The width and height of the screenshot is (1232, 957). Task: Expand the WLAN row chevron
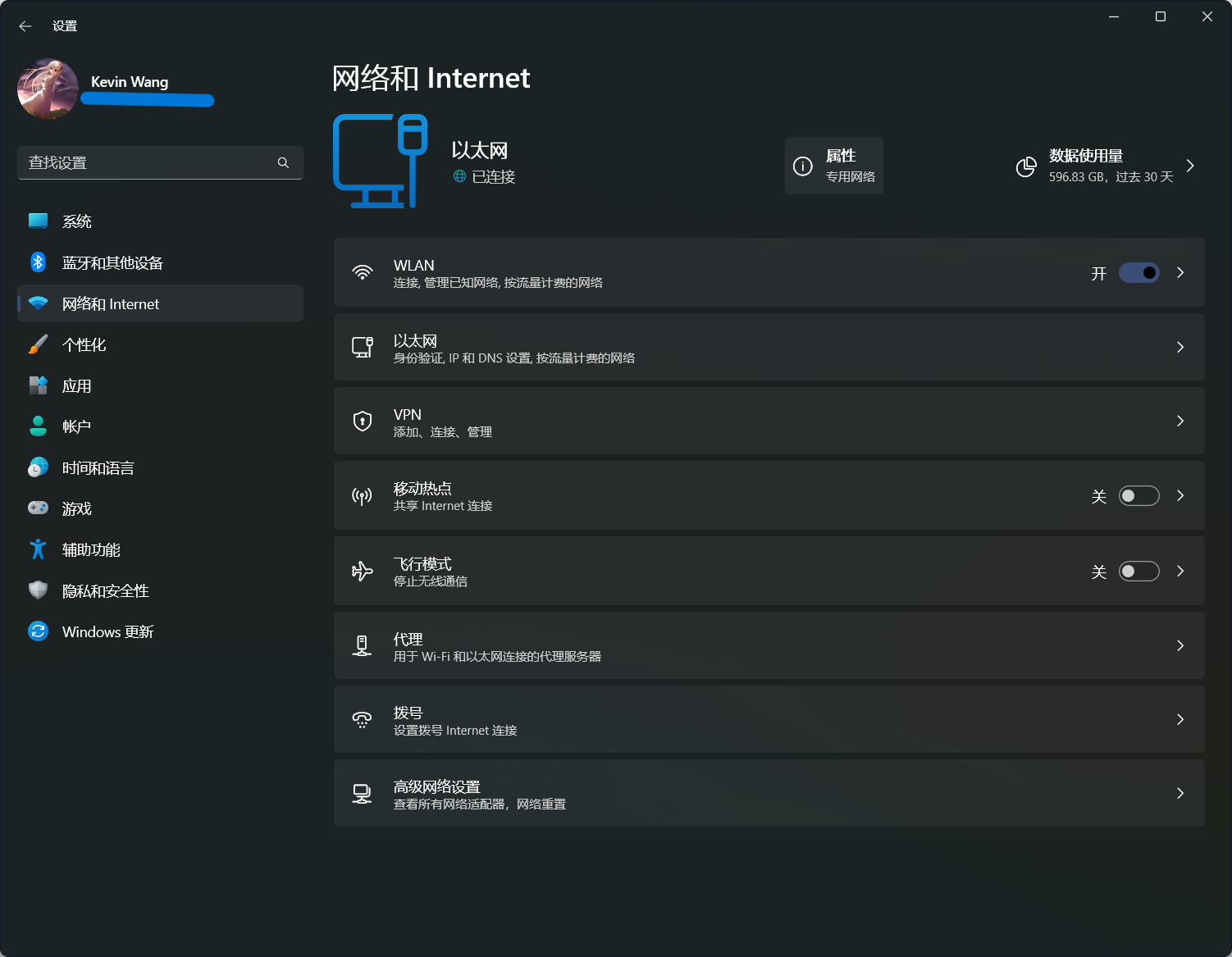(x=1180, y=272)
